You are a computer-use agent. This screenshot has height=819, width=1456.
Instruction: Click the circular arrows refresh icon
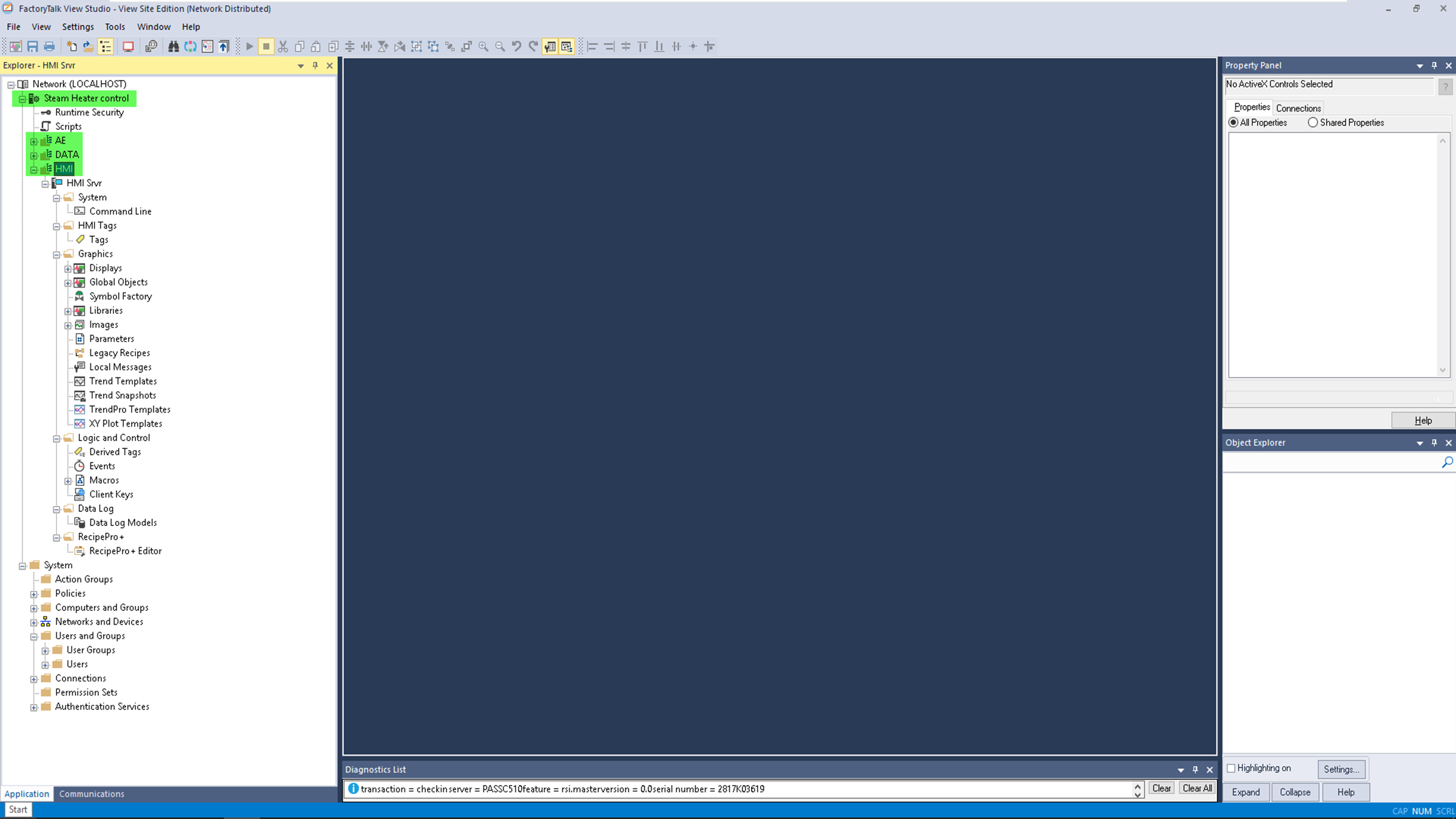click(190, 47)
